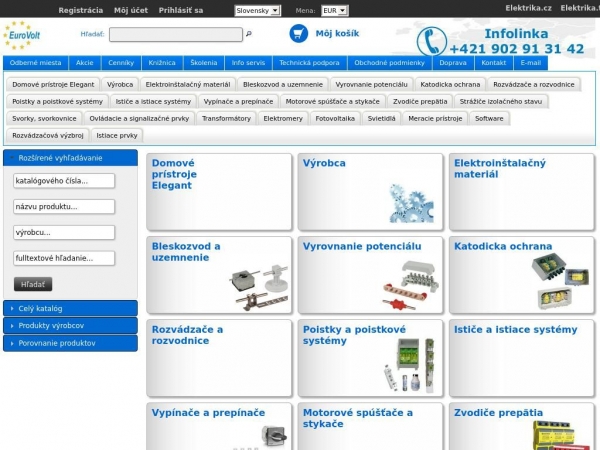Select the Rozvádzače a rozvodnice tab
Screen dimensions: 600x450
coord(534,85)
